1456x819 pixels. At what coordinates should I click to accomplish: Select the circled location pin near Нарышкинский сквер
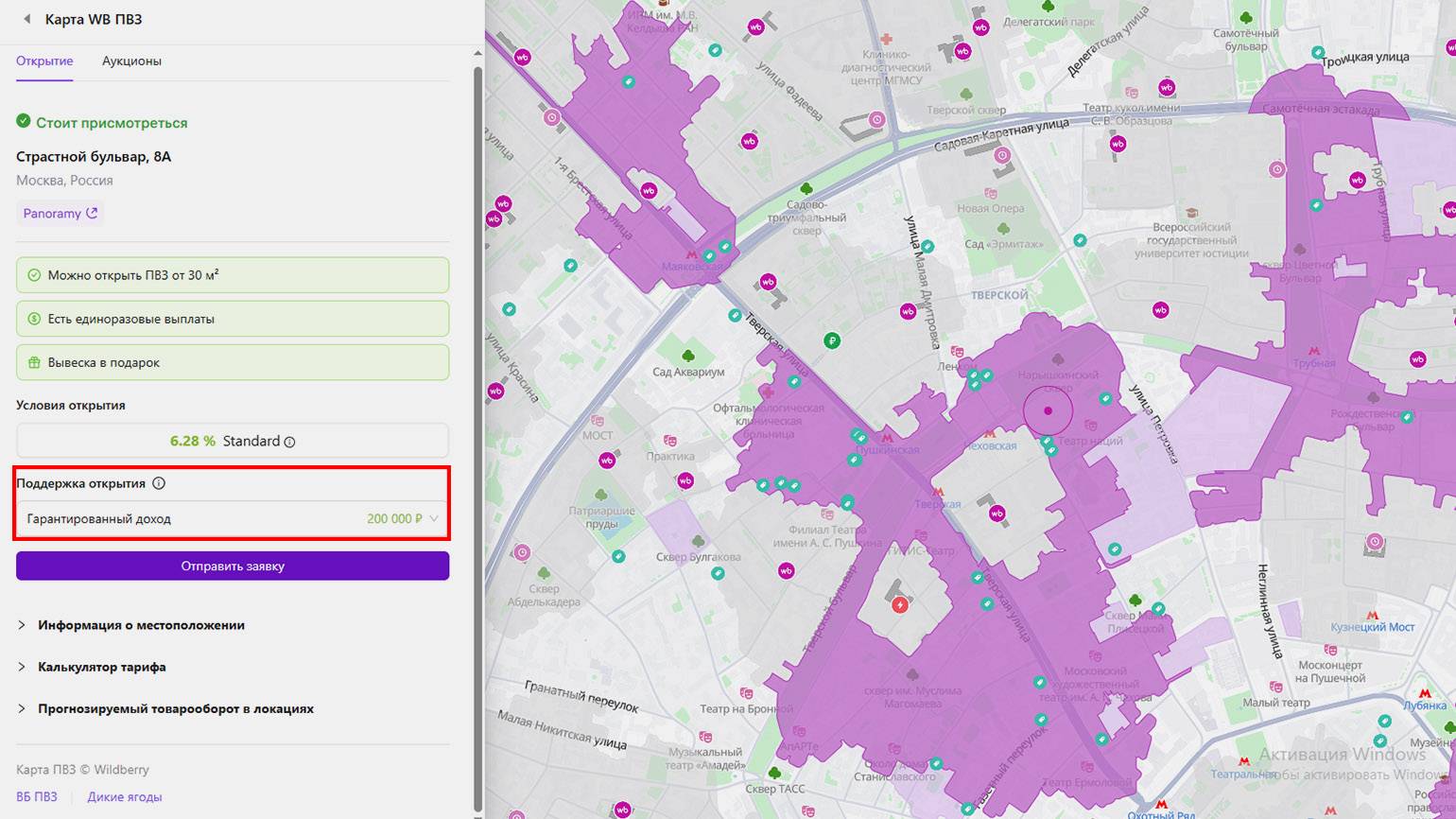click(1048, 410)
